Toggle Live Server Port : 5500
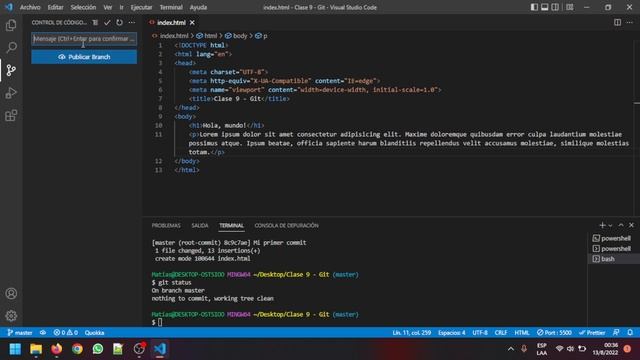The height and width of the screenshot is (360, 640). click(554, 333)
